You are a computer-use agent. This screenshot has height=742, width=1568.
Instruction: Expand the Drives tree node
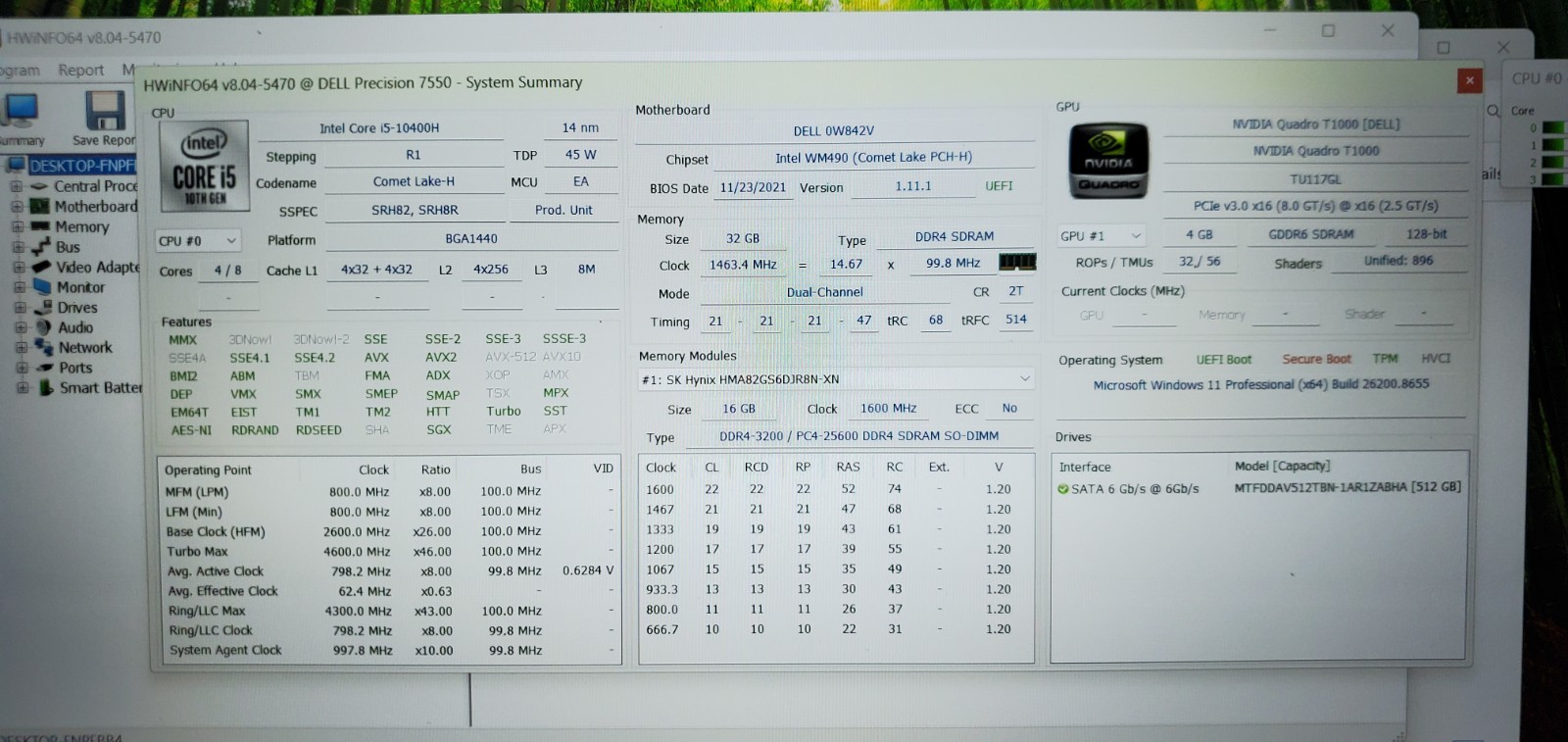20,308
